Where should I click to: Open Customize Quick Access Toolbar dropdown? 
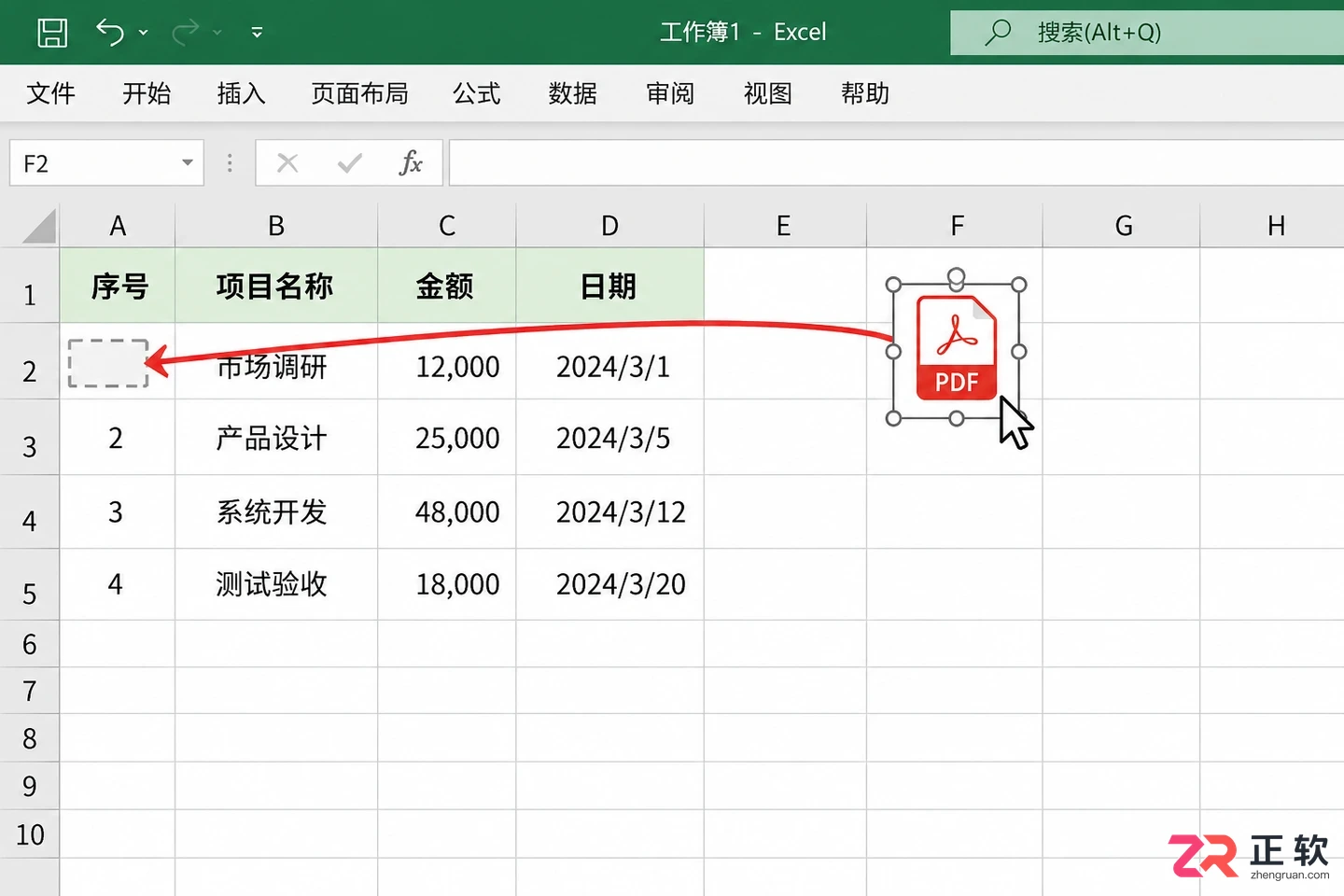(257, 33)
